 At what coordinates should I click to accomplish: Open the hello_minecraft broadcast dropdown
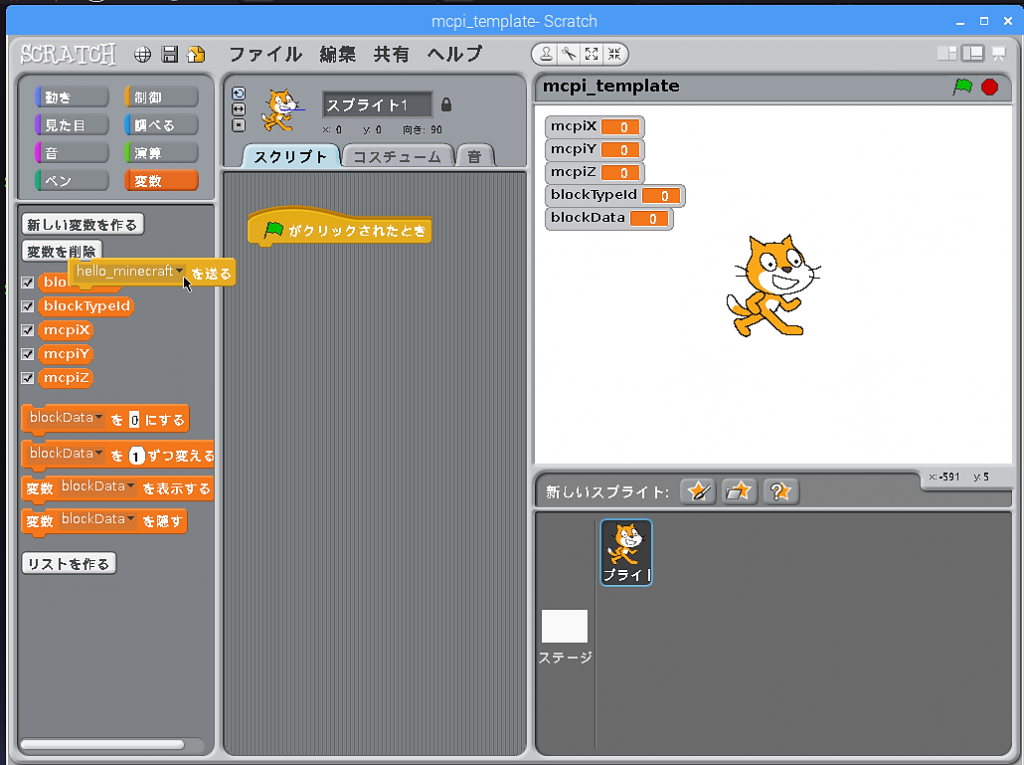tap(180, 271)
